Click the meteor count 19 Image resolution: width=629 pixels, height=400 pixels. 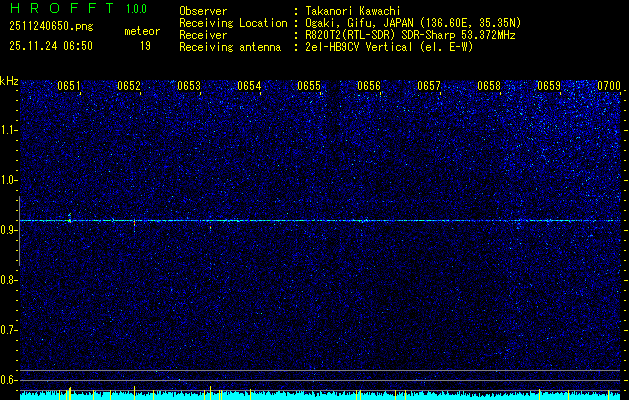(x=146, y=46)
